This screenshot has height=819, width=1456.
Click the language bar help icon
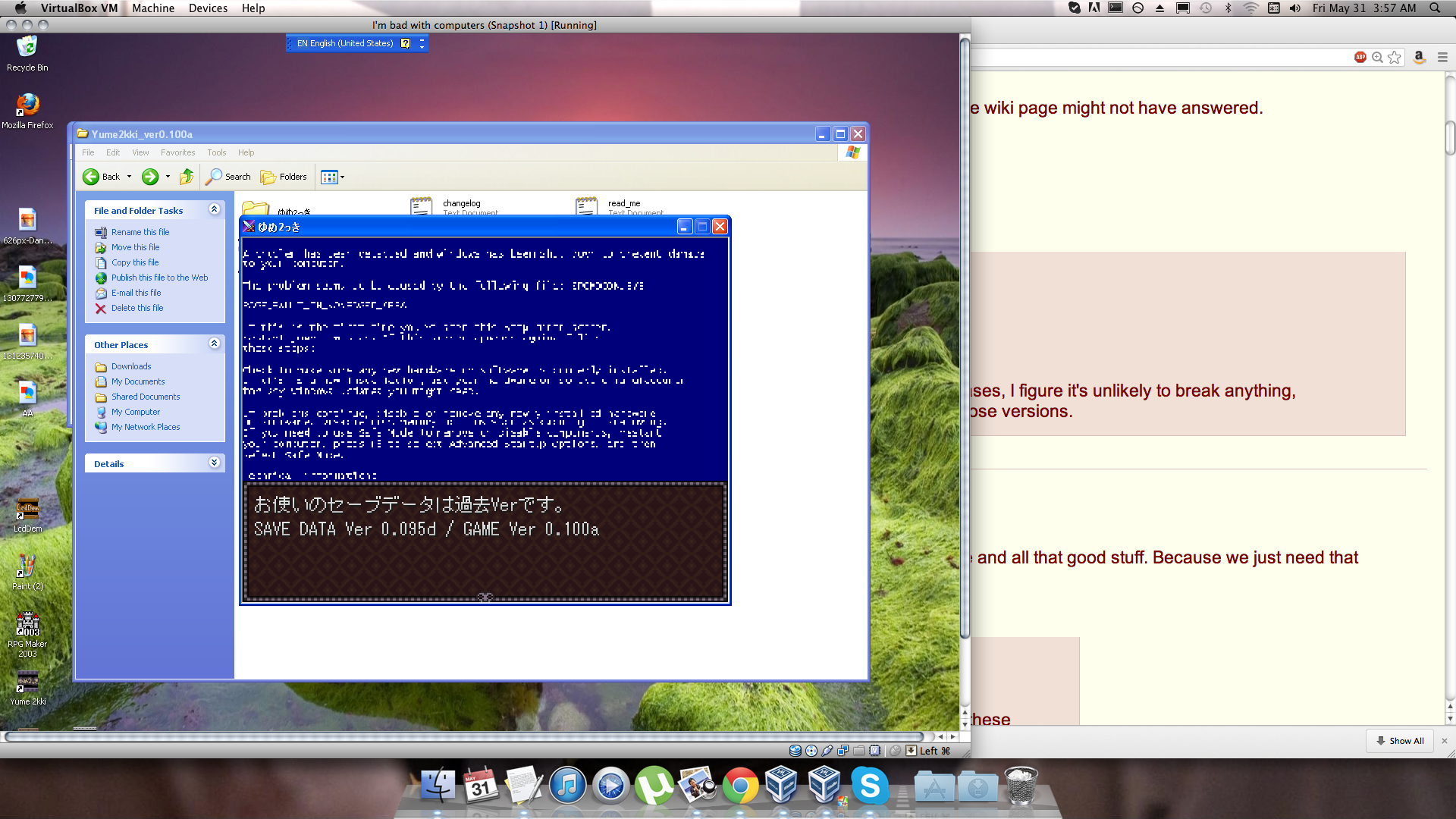coord(406,43)
